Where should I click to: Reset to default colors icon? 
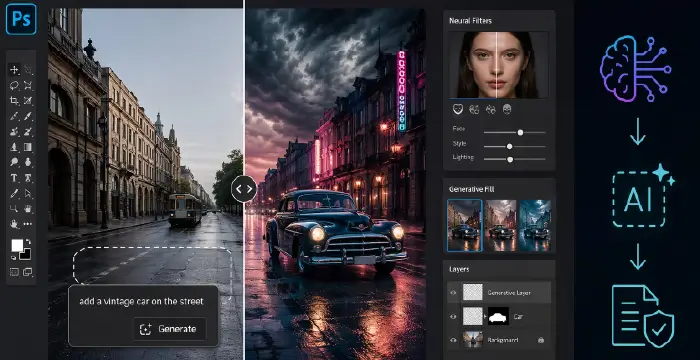(x=13, y=257)
